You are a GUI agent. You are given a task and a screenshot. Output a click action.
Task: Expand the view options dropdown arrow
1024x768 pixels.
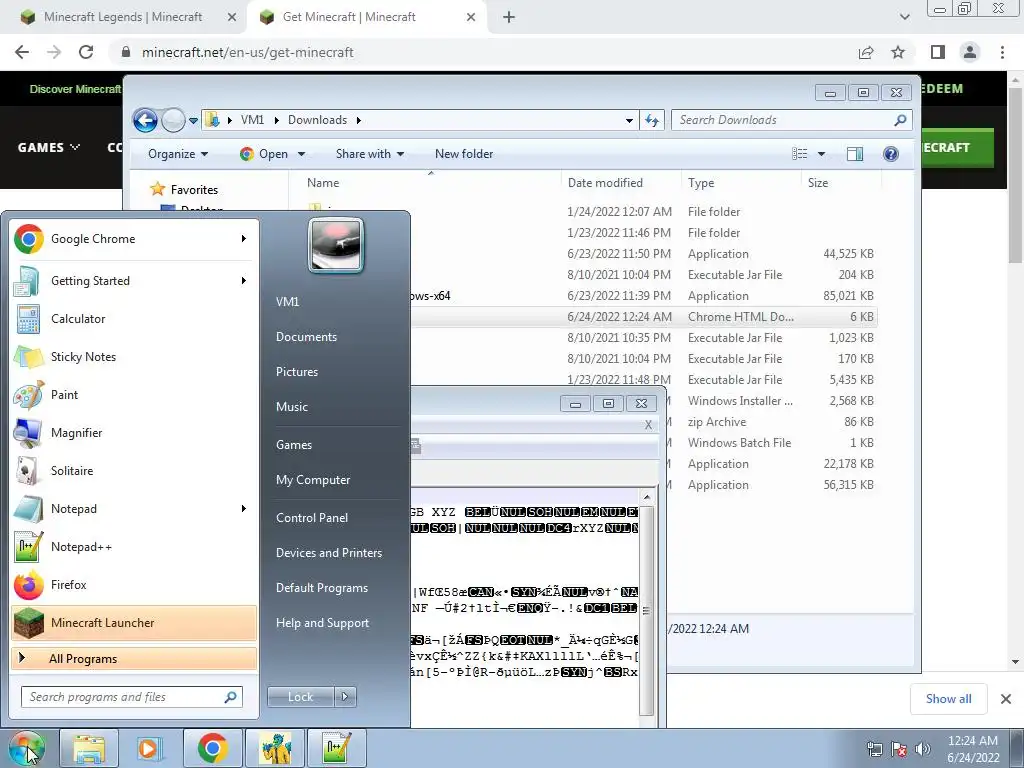[x=822, y=154]
